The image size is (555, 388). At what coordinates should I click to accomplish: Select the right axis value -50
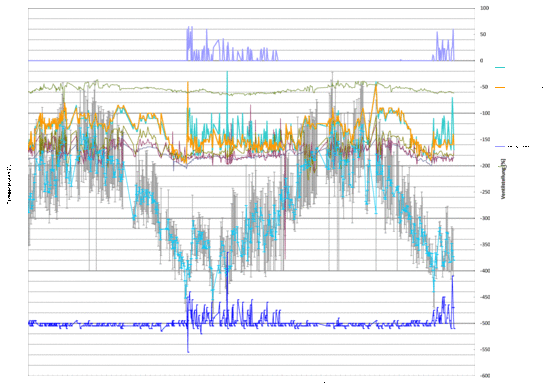point(484,87)
